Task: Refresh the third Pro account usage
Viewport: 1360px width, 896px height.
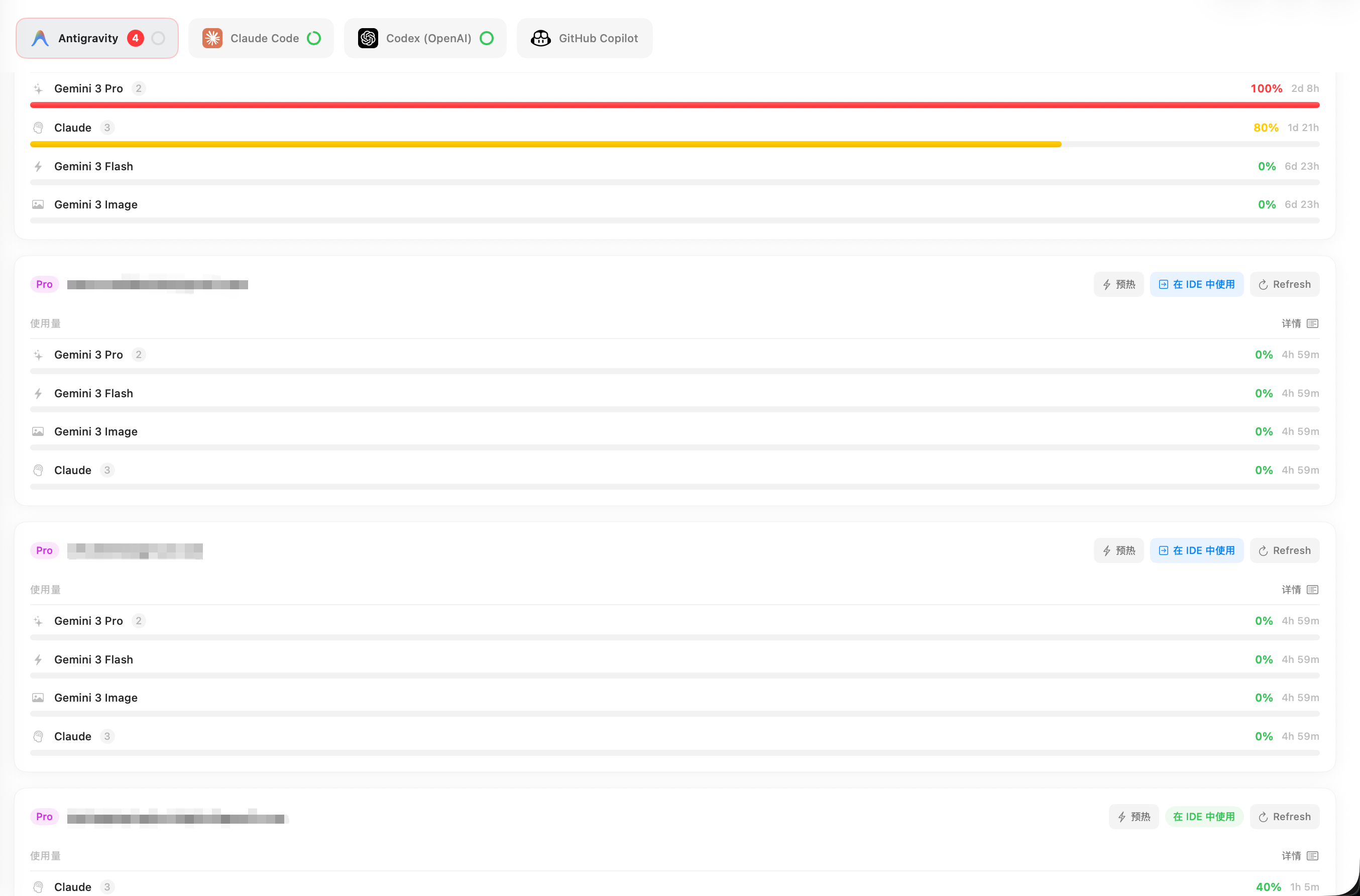Action: click(1284, 817)
